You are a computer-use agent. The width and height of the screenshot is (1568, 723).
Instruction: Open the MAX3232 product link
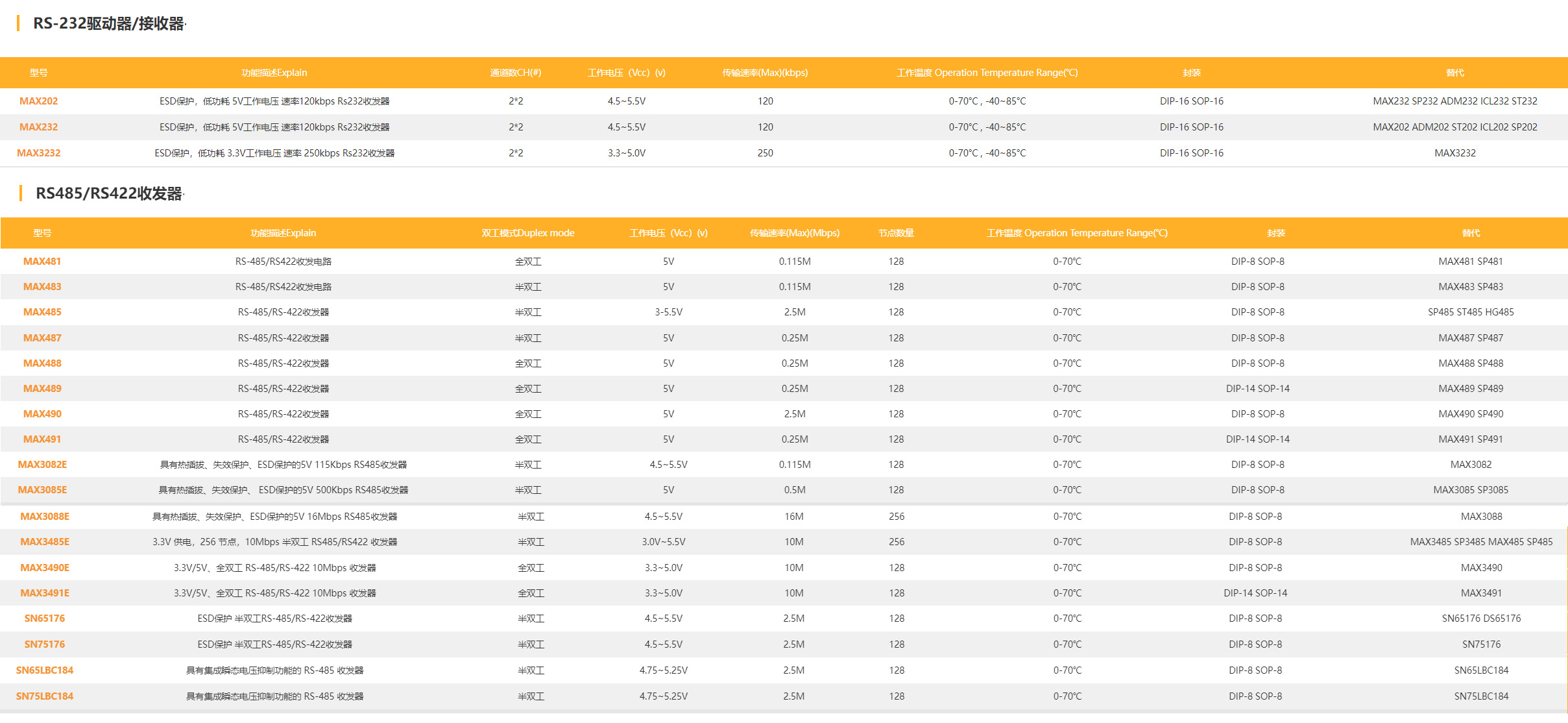click(38, 153)
